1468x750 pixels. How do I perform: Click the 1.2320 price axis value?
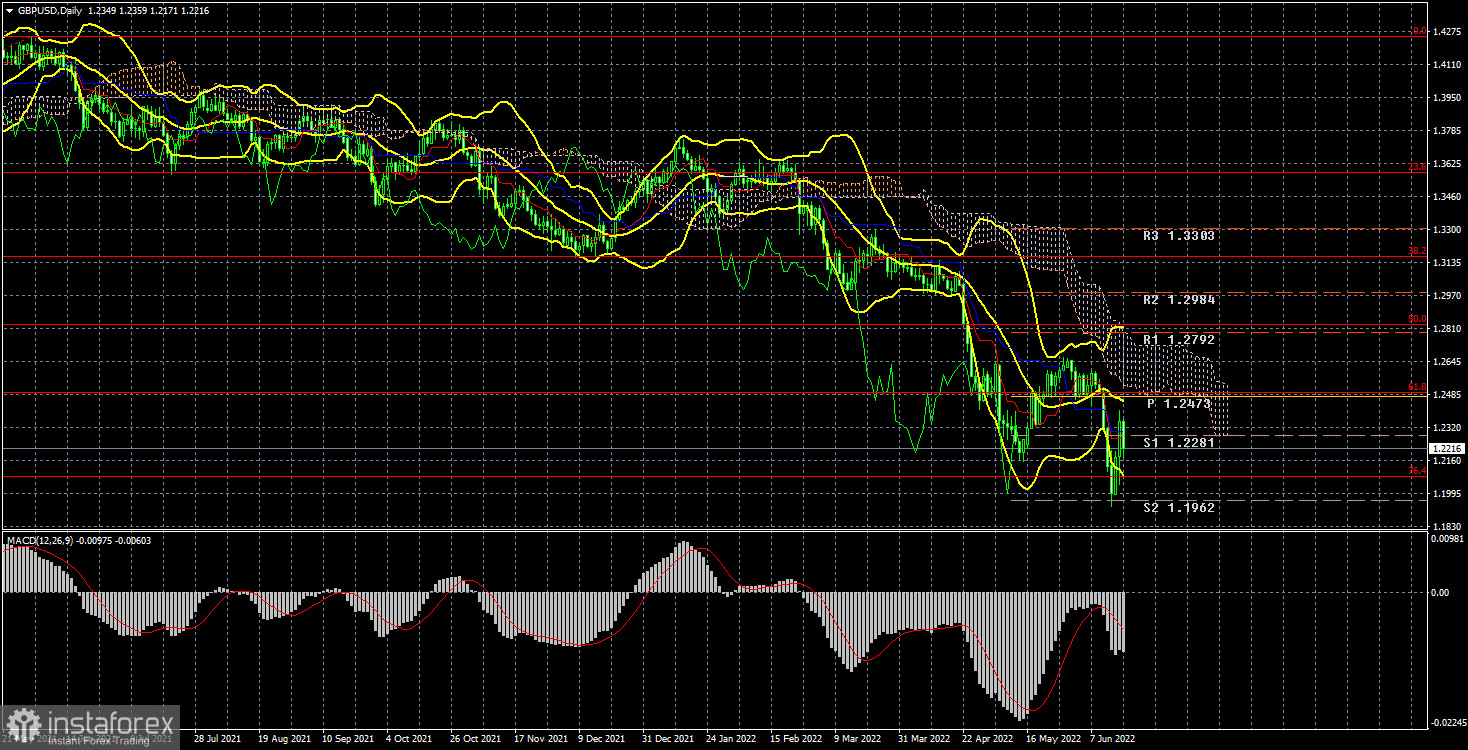(x=1447, y=428)
